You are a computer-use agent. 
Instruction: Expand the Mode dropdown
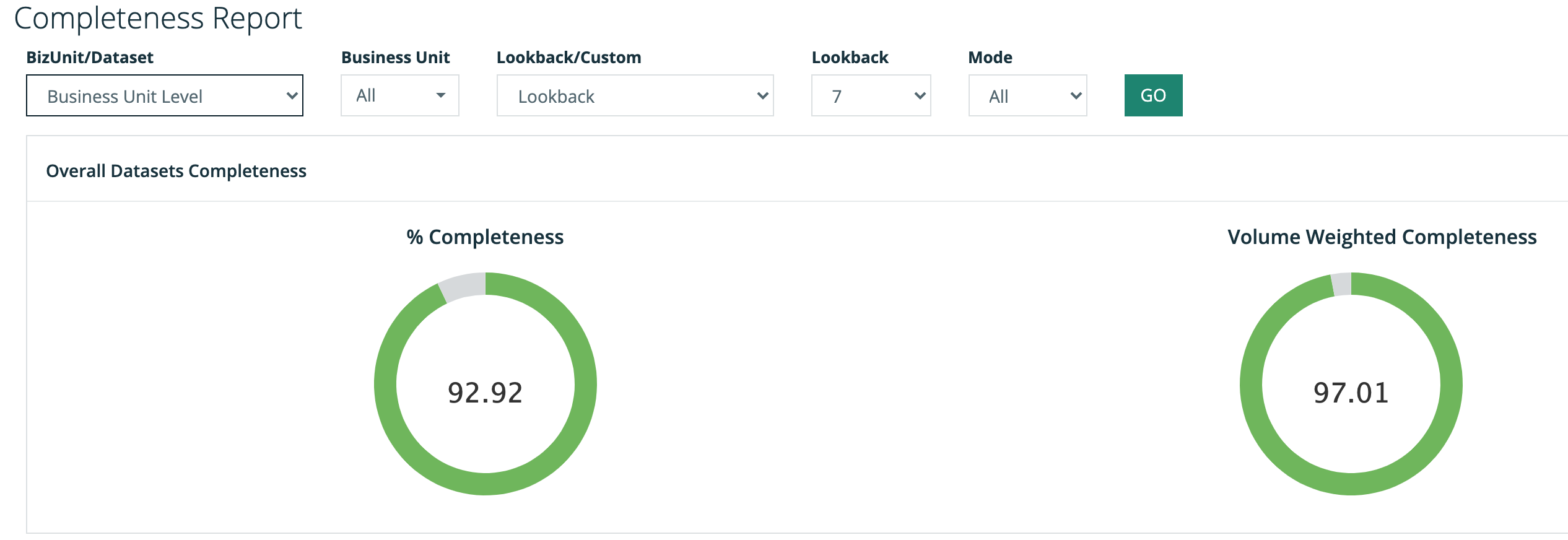click(1027, 96)
